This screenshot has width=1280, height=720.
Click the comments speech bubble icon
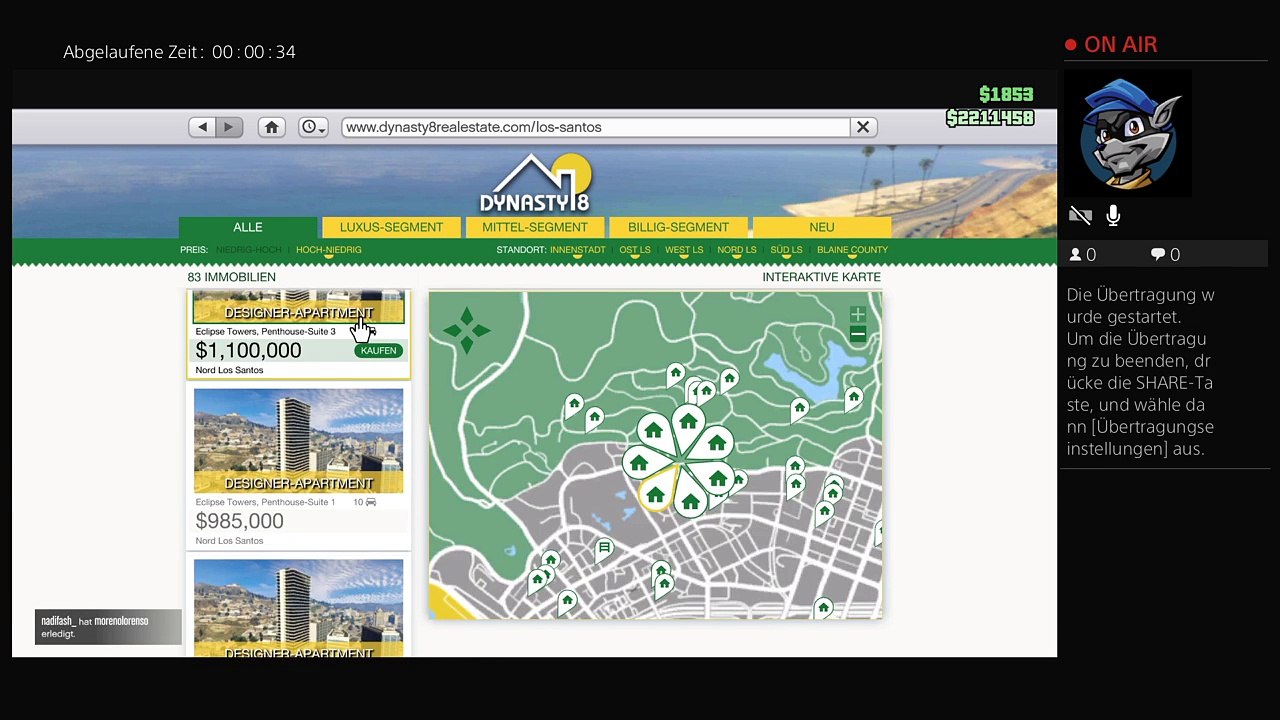click(x=1159, y=255)
